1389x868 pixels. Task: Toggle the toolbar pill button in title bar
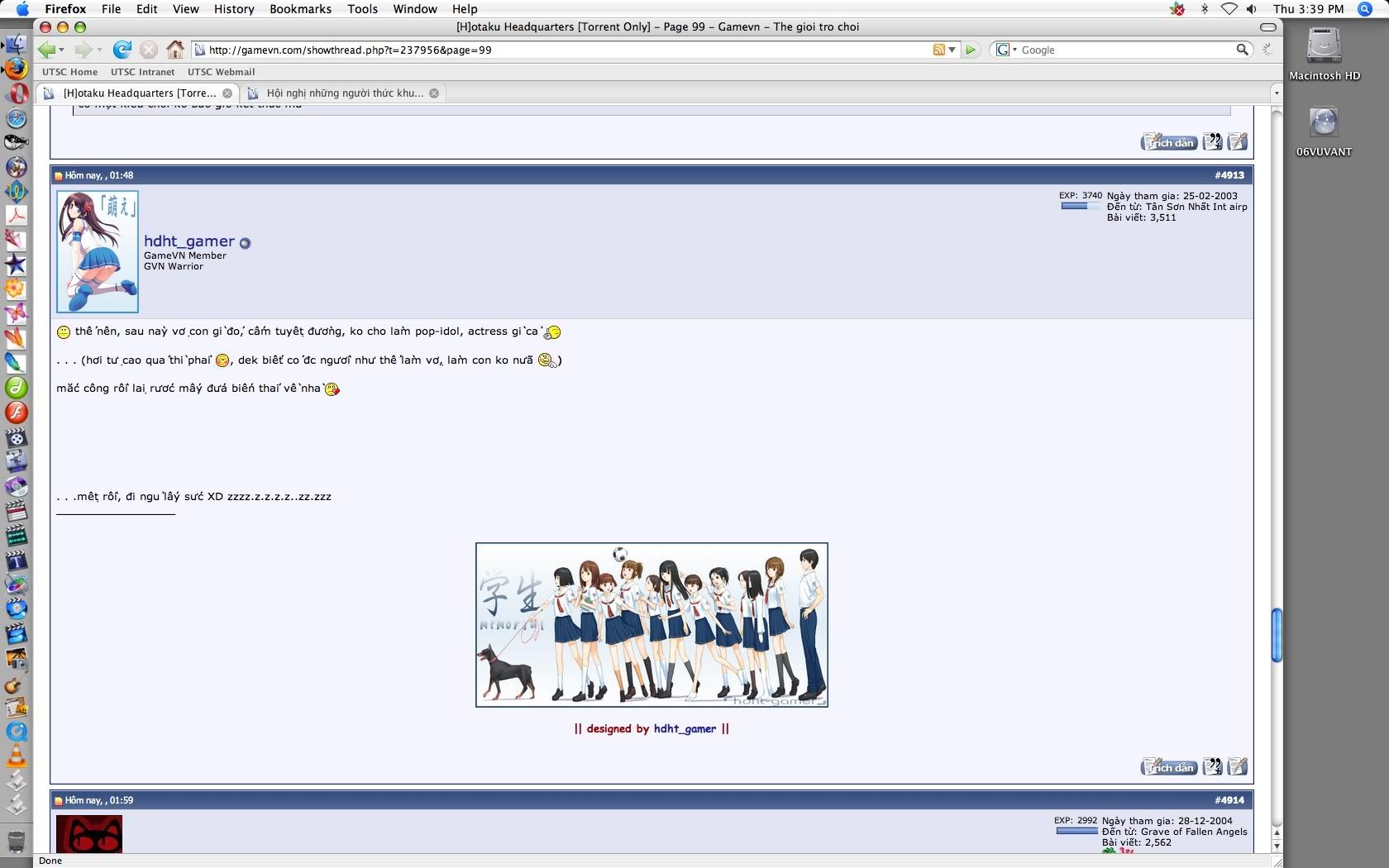1267,27
